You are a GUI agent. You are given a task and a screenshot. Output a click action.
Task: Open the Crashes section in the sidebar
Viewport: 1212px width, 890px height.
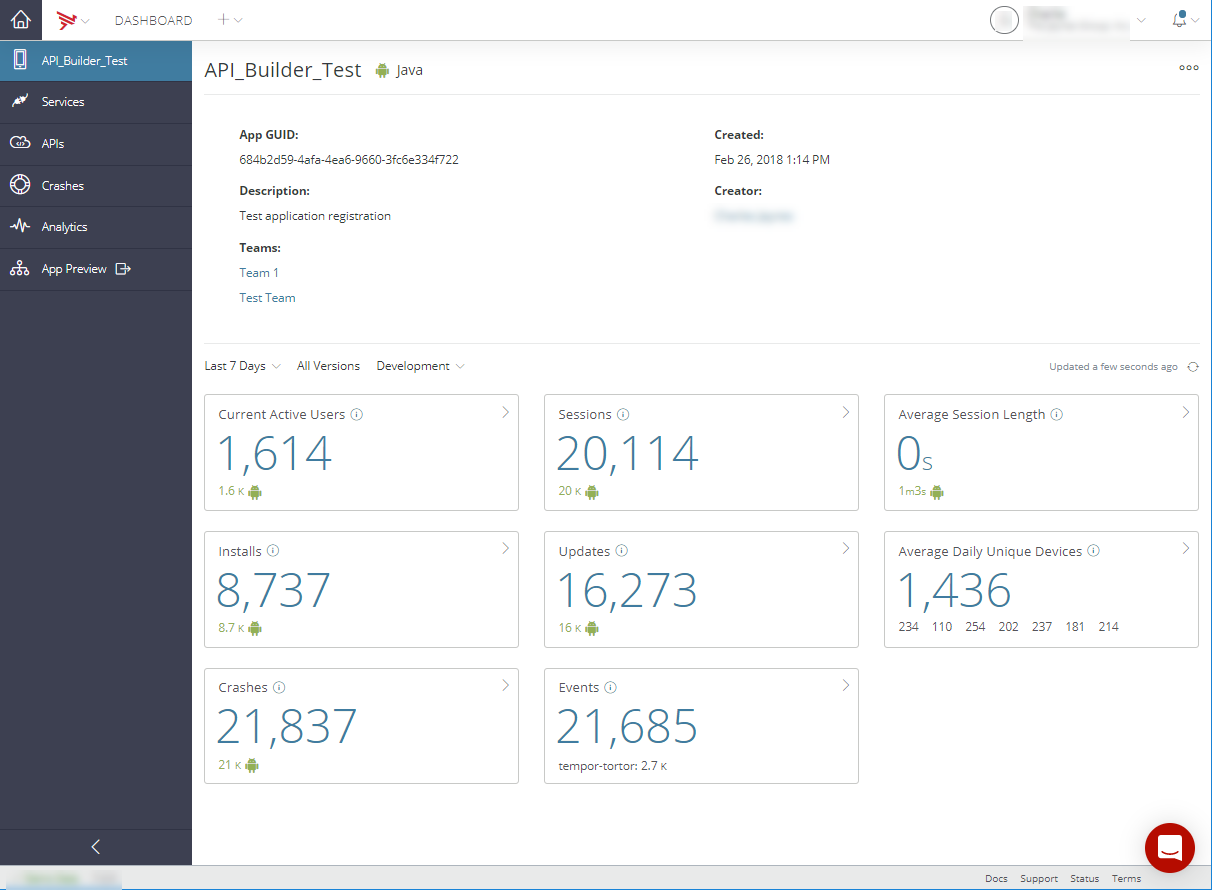point(62,185)
